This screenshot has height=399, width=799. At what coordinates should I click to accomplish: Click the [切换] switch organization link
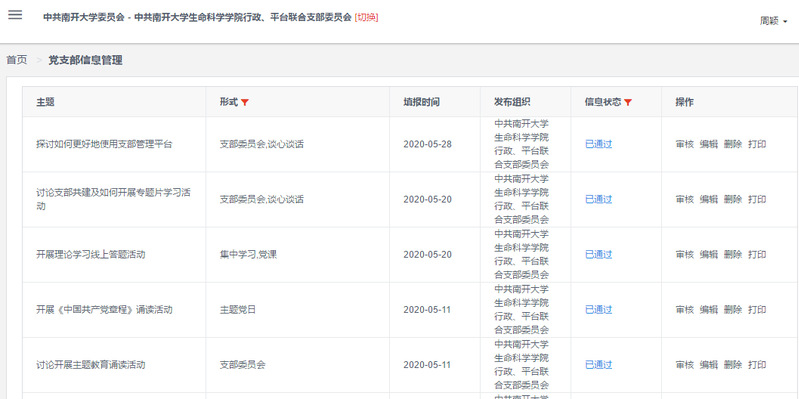click(366, 17)
